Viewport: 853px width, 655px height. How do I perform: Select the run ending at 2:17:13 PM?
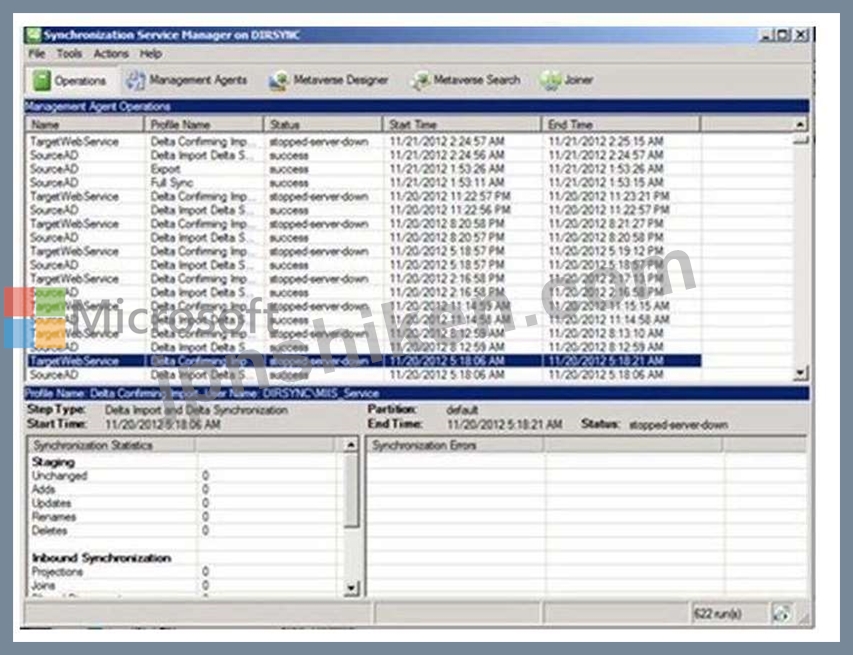[x=363, y=279]
